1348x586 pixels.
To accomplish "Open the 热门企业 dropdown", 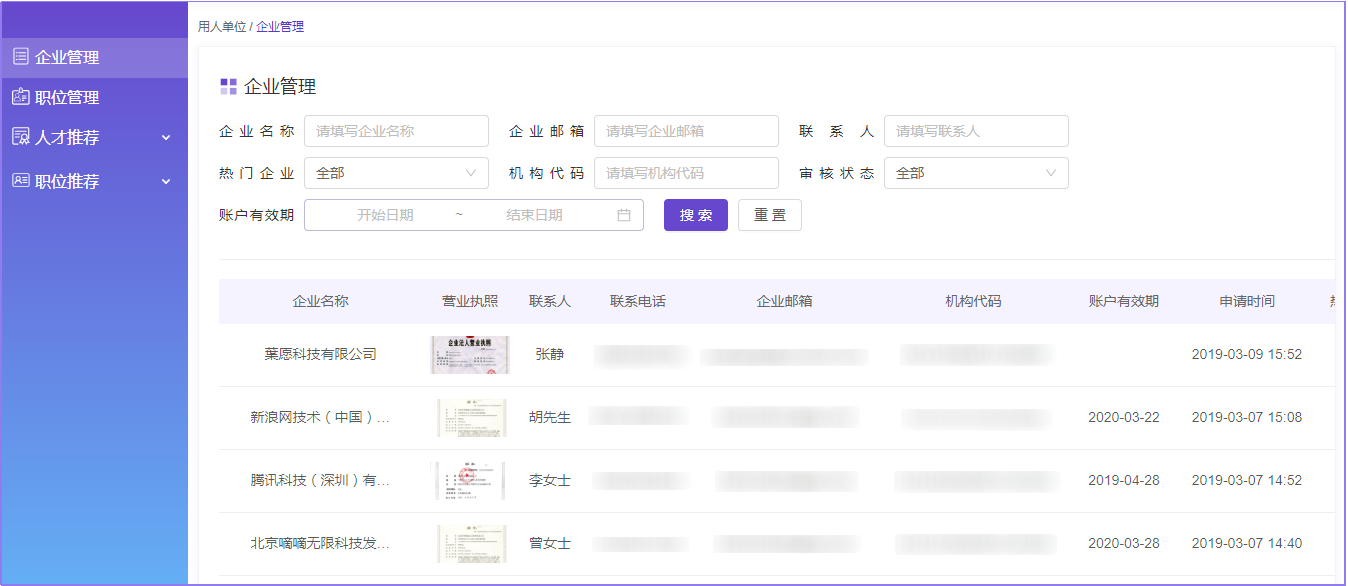I will [x=396, y=173].
